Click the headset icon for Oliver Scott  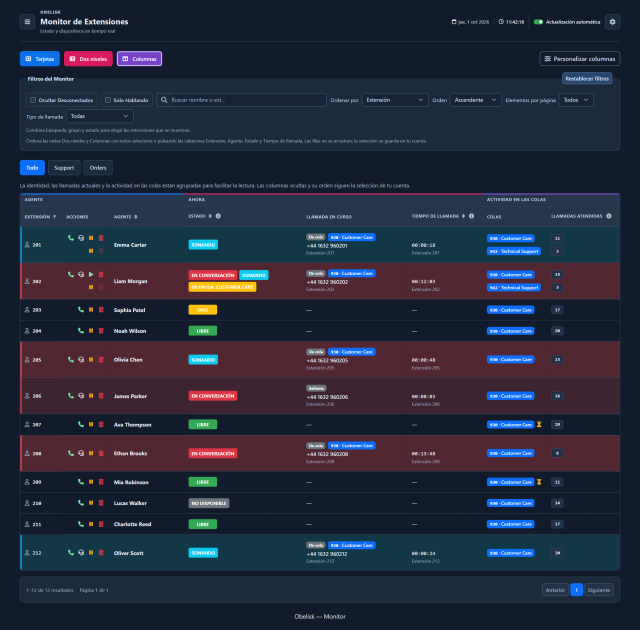81,552
